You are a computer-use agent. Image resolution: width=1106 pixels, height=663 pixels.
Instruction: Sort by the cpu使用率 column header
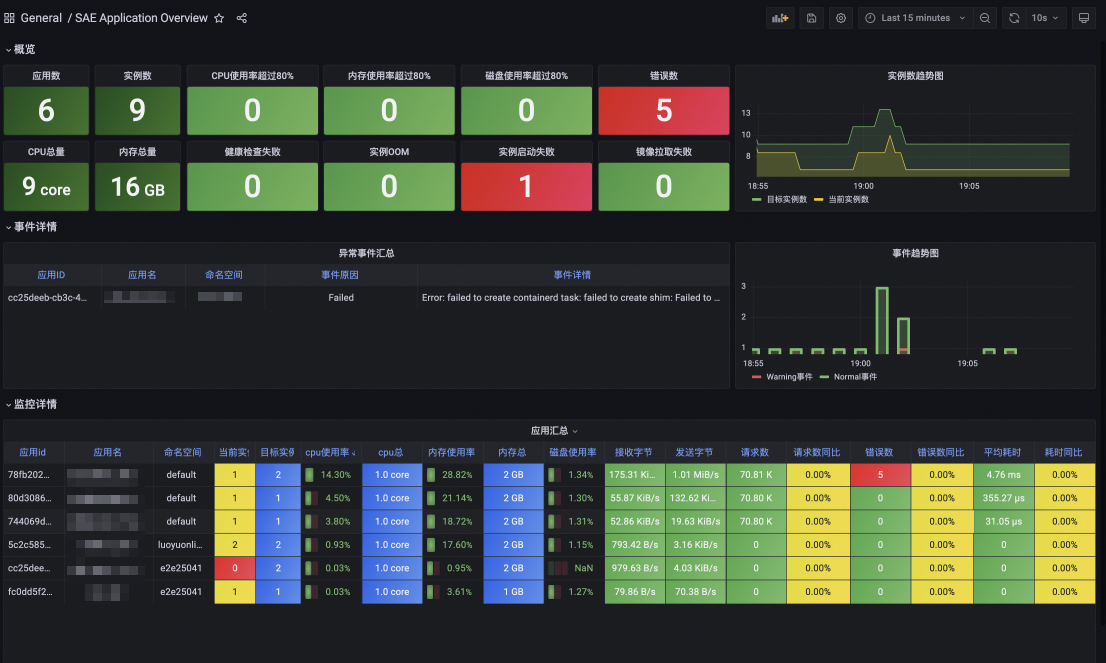330,452
